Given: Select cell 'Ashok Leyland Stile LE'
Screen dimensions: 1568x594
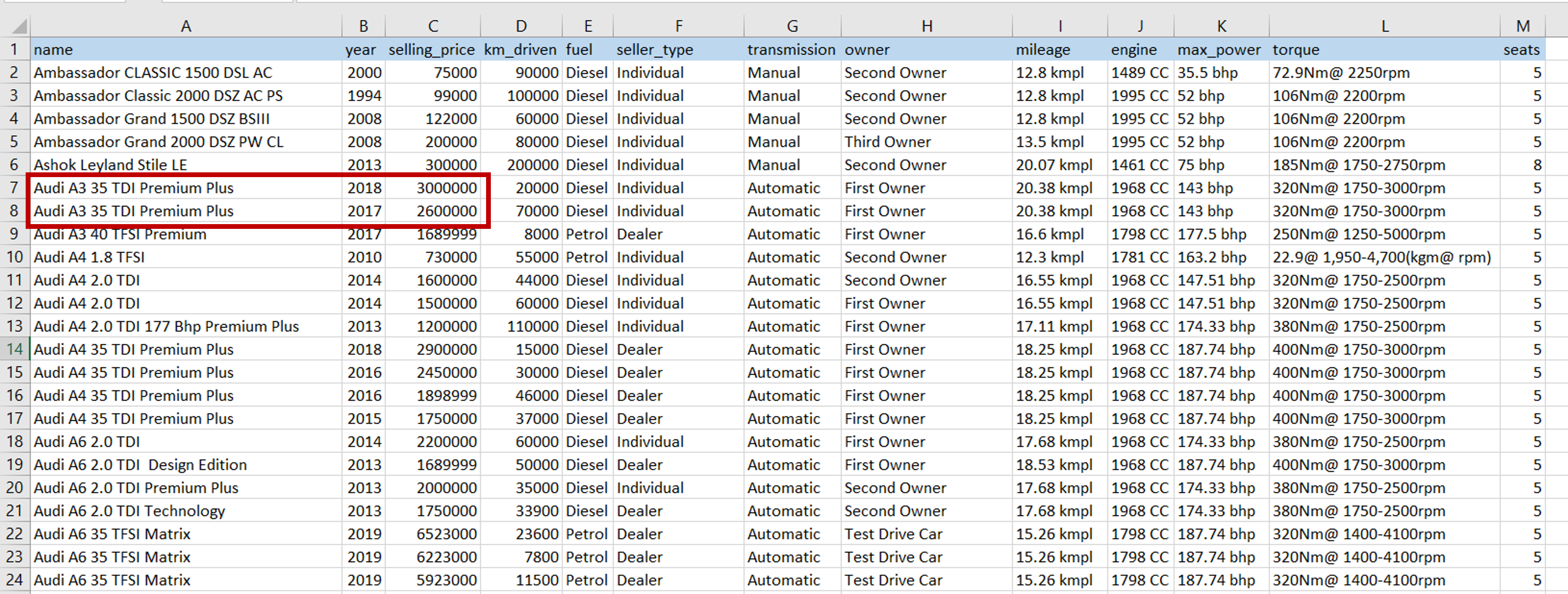Looking at the screenshot, I should pos(186,165).
